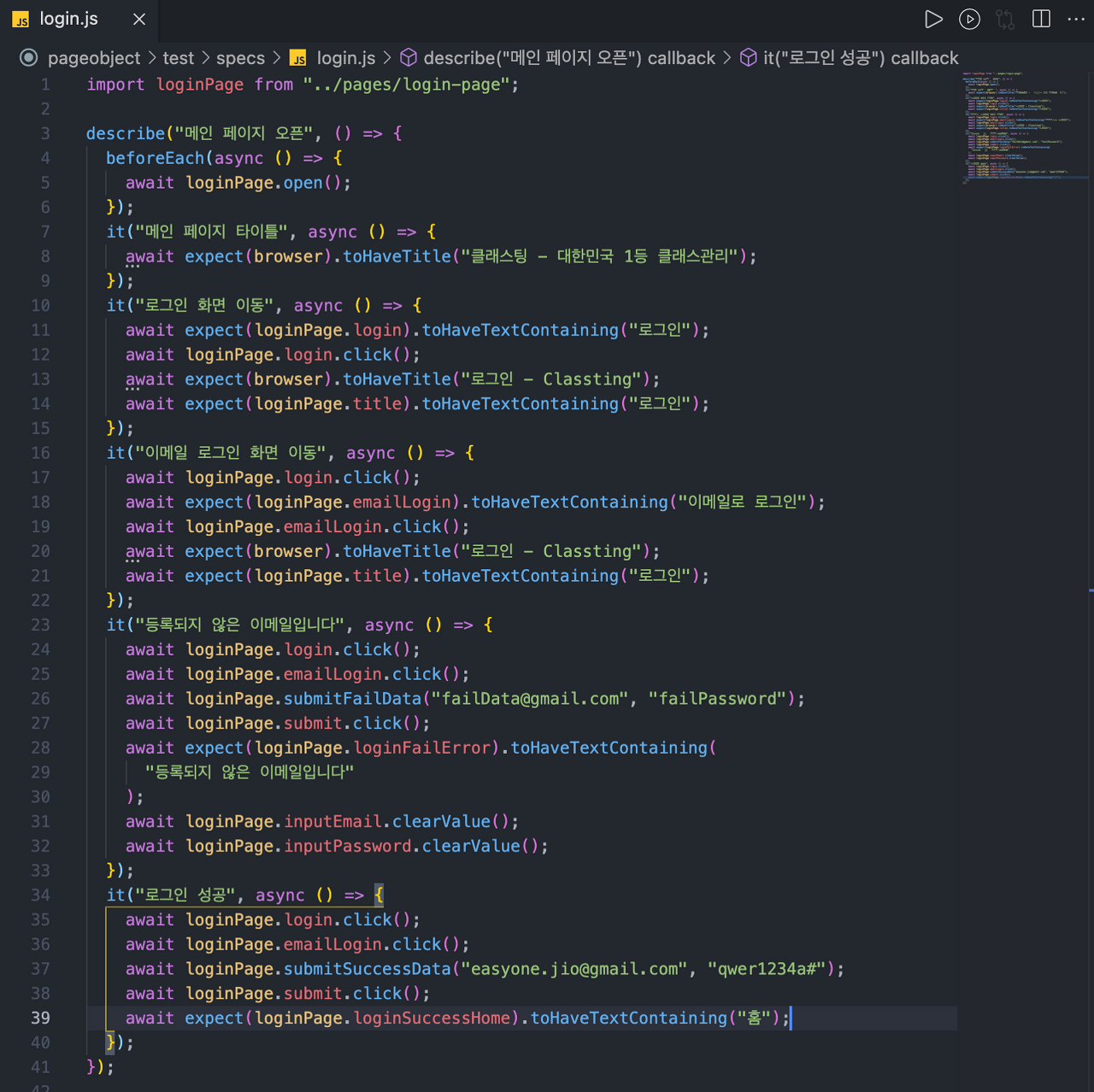The image size is (1094, 1092).
Task: Click the cube icon before the describe breadcrumb
Action: 409,57
